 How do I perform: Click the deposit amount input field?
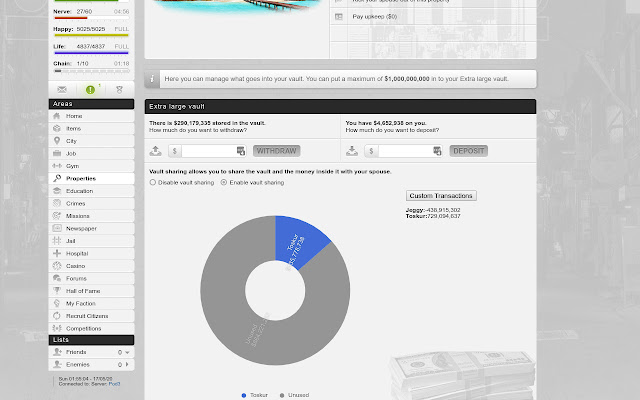406,151
